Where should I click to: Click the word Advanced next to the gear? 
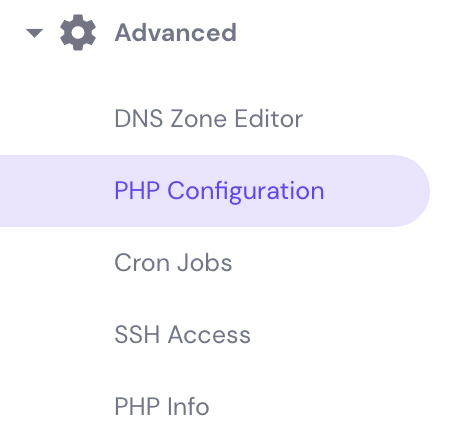tap(175, 33)
